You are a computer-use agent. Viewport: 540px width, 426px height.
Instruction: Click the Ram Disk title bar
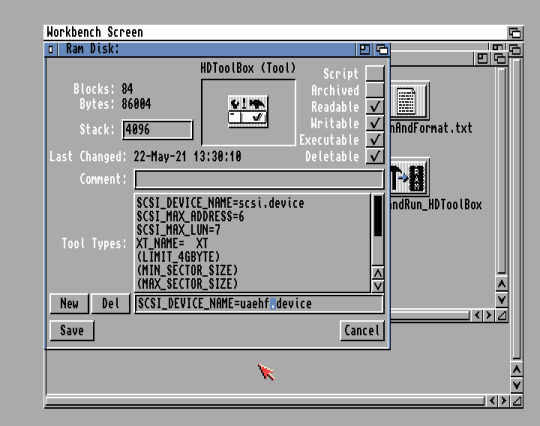tap(207, 49)
